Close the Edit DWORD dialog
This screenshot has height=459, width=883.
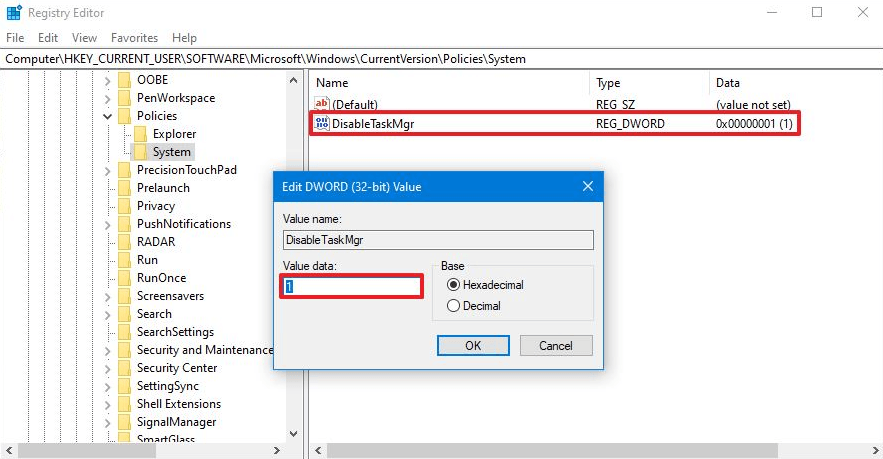pyautogui.click(x=587, y=186)
